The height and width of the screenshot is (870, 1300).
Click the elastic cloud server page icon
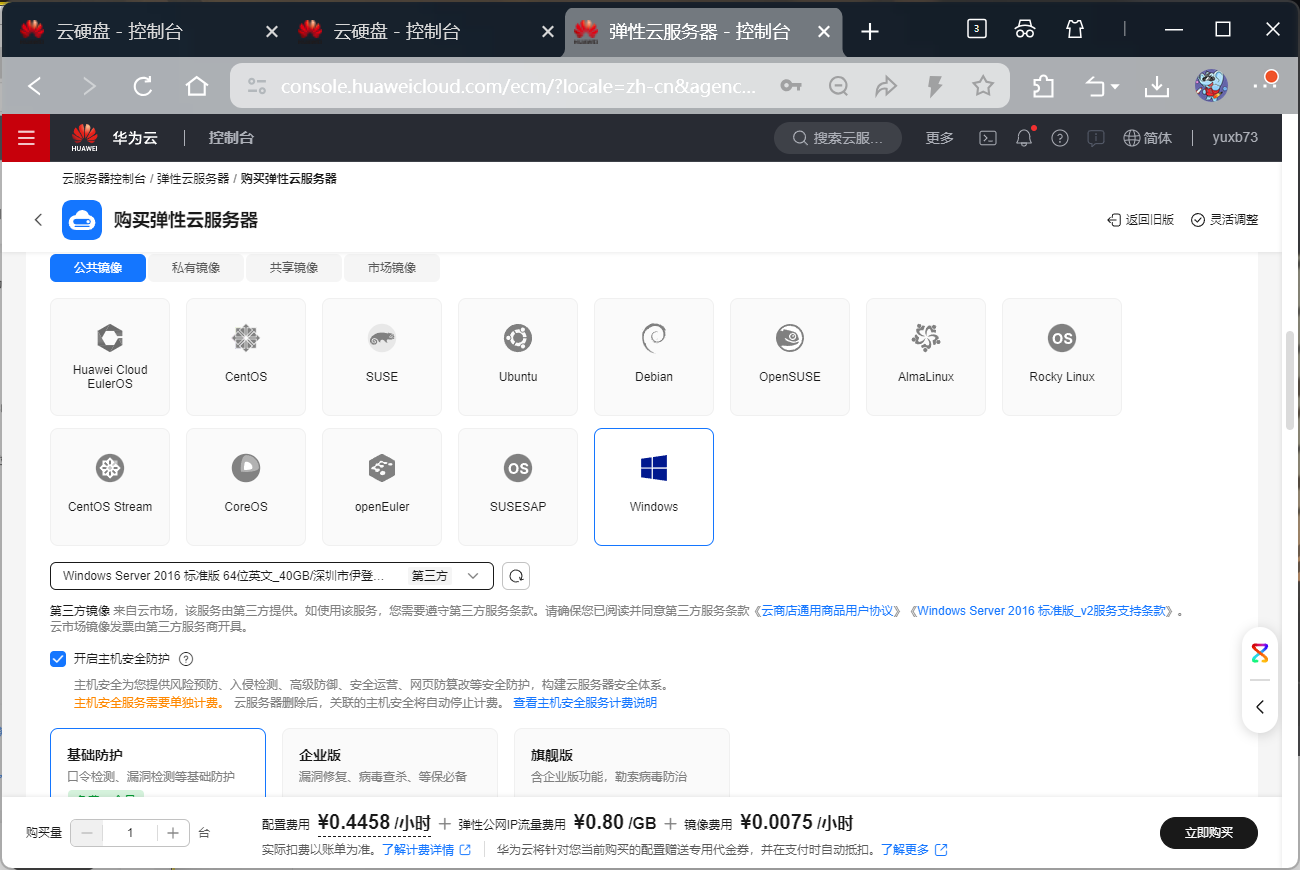pos(82,220)
